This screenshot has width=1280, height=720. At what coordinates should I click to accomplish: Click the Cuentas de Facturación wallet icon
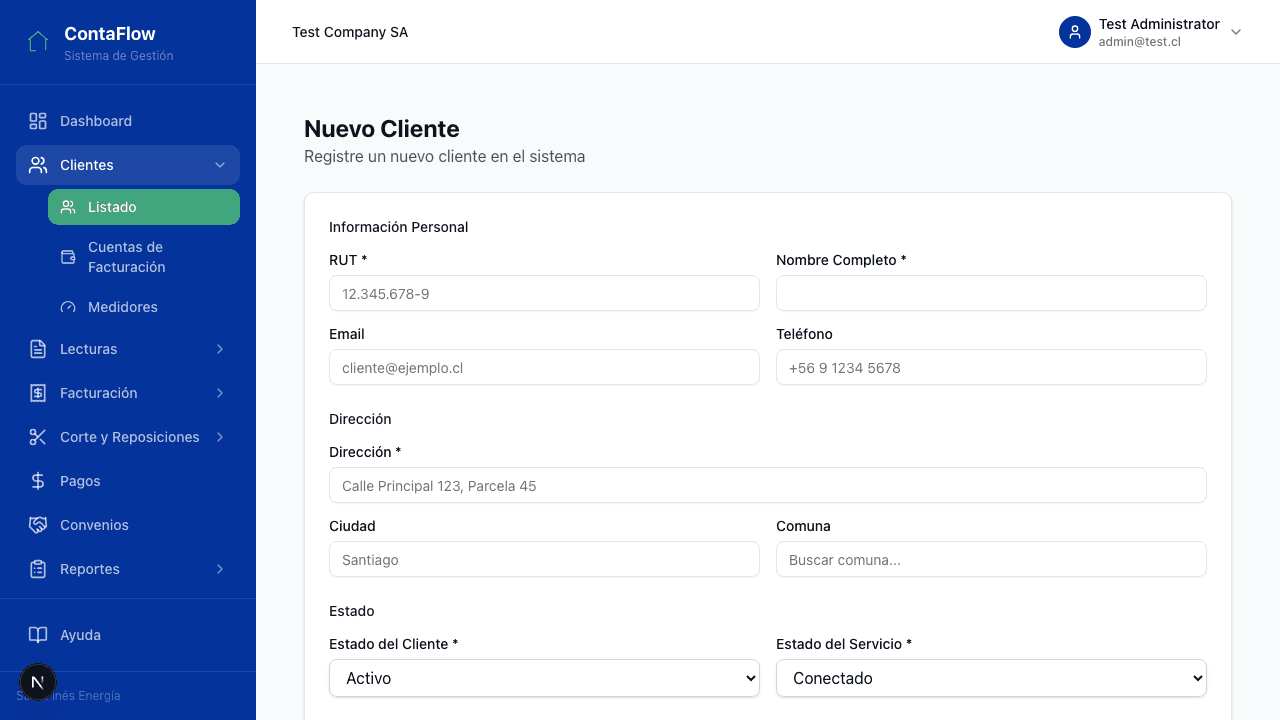68,257
